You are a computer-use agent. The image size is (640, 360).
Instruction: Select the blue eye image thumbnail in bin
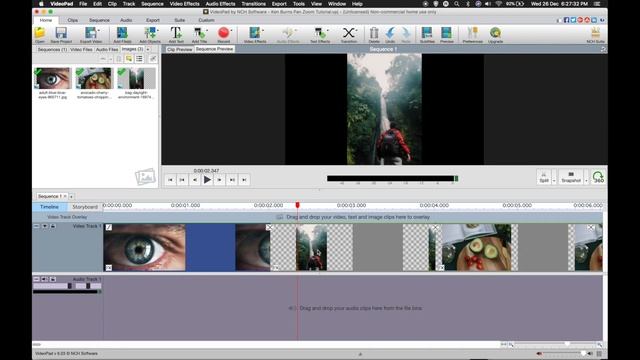pyautogui.click(x=53, y=78)
